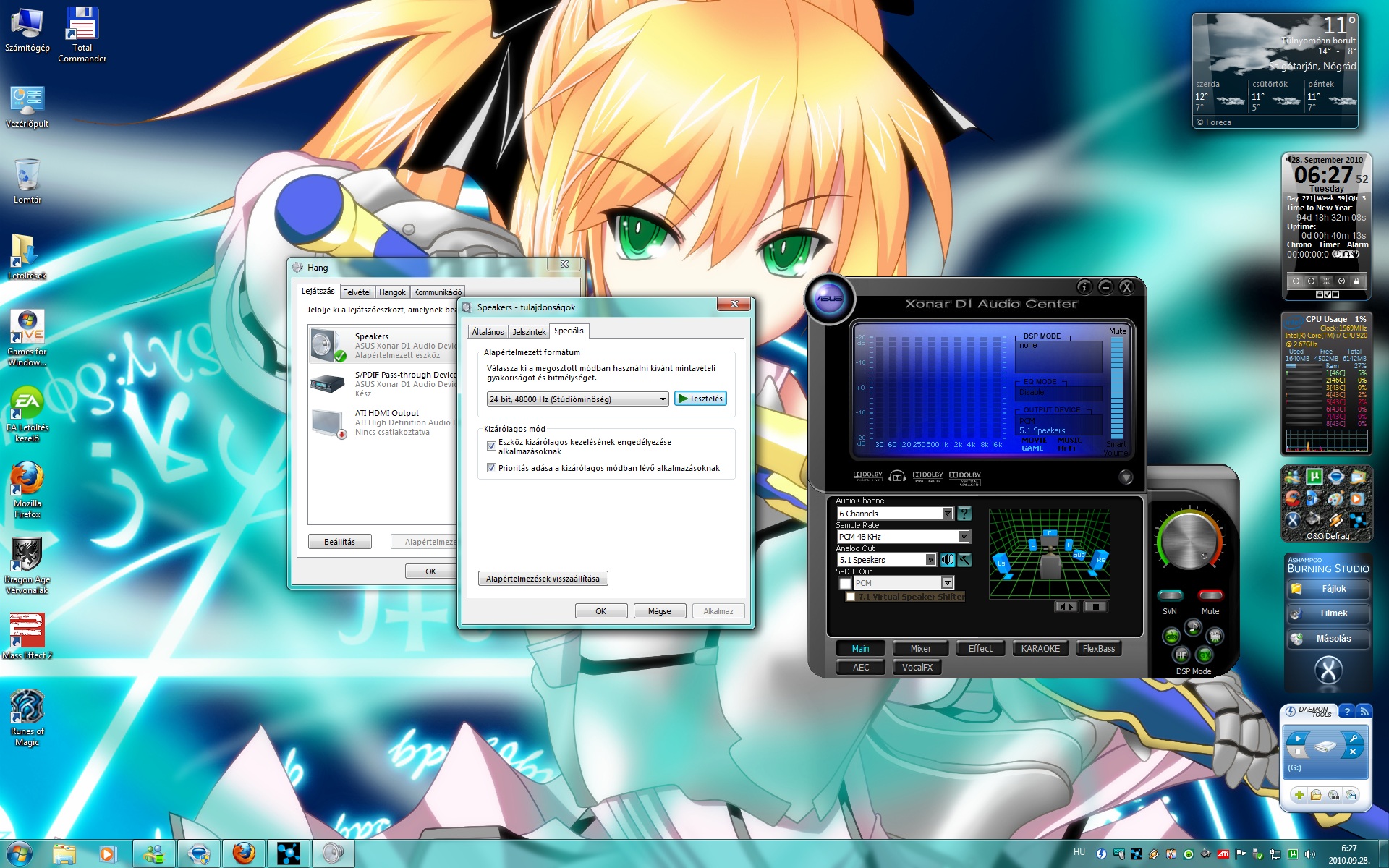Screen dimensions: 1389x868
Task: Activate the HF DSP mode button
Action: (x=1181, y=655)
